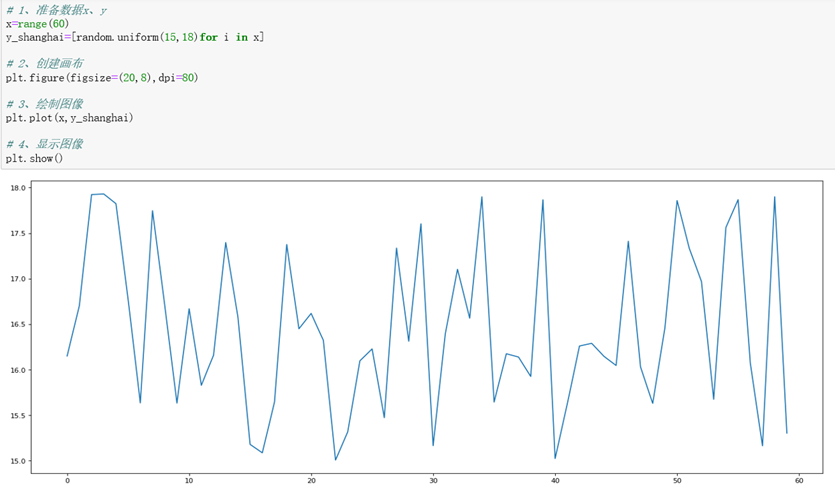
Task: Click comment '# 3、绘制图像'
Action: [x=45, y=103]
